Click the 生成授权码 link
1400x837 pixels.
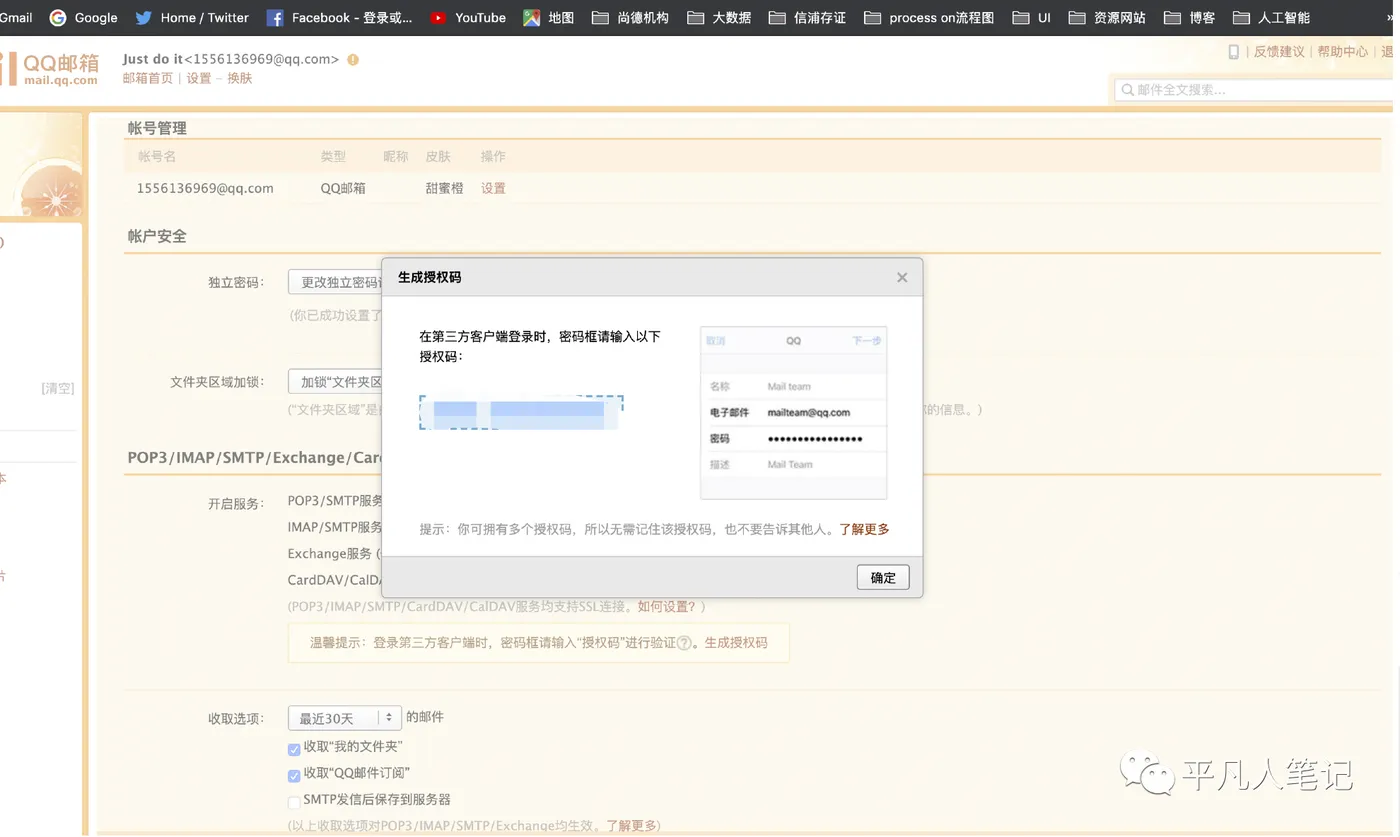736,643
